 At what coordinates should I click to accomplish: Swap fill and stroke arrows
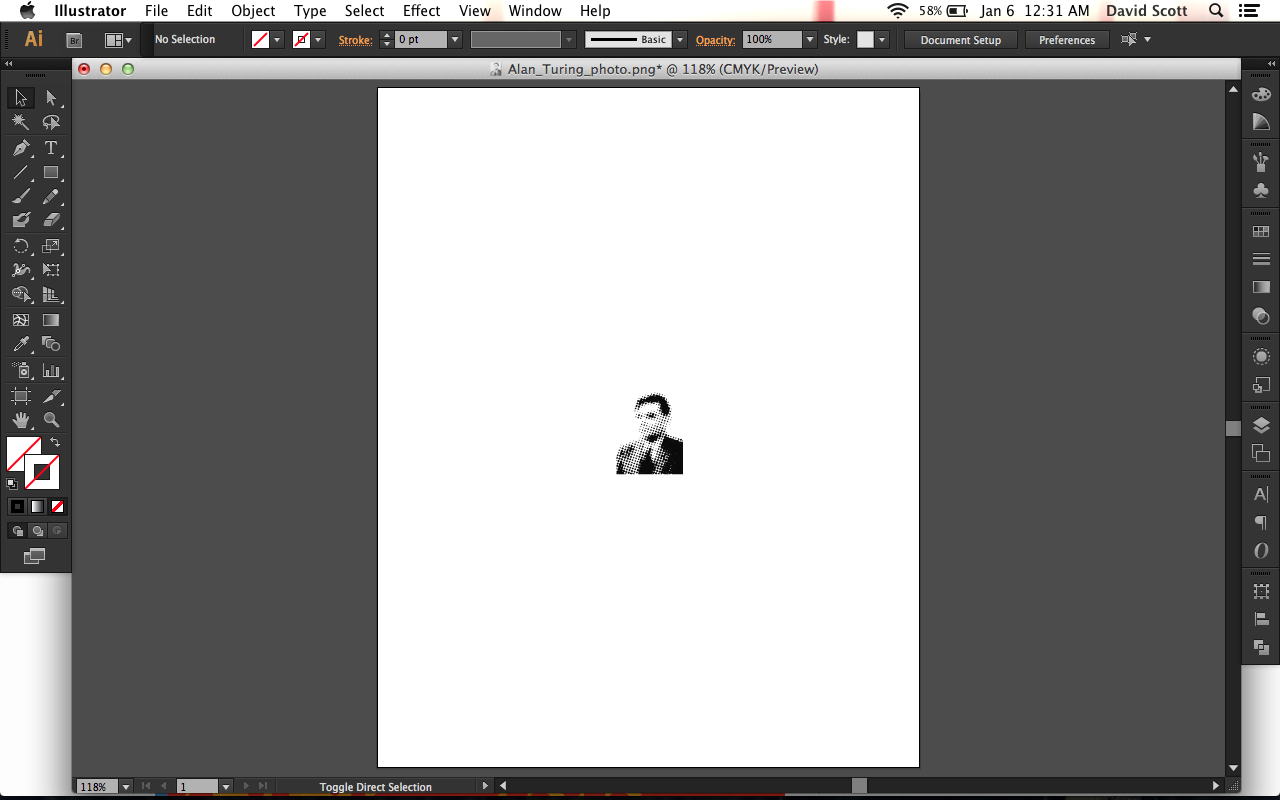55,442
